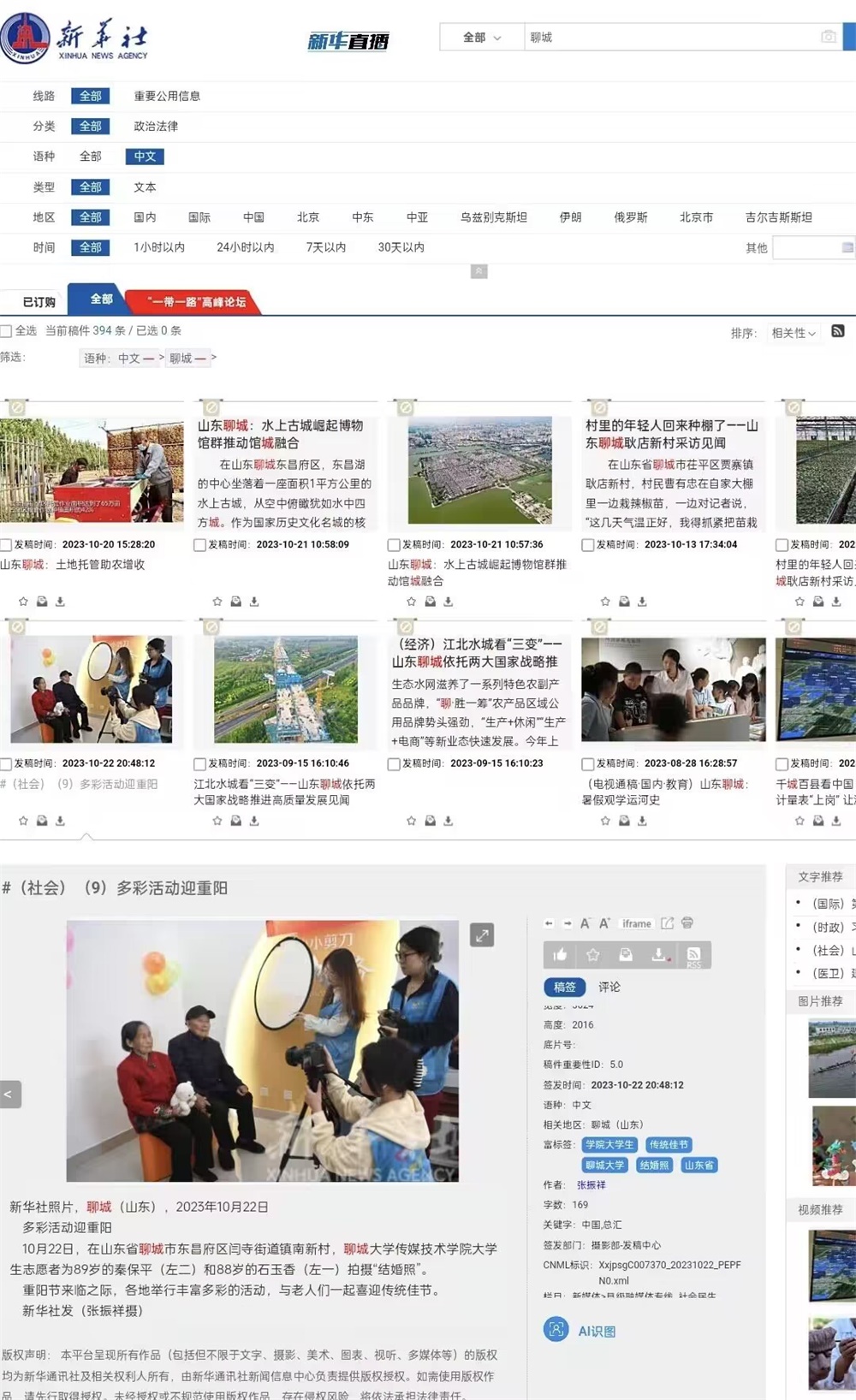Filter time by 24小时以内

pyautogui.click(x=245, y=247)
